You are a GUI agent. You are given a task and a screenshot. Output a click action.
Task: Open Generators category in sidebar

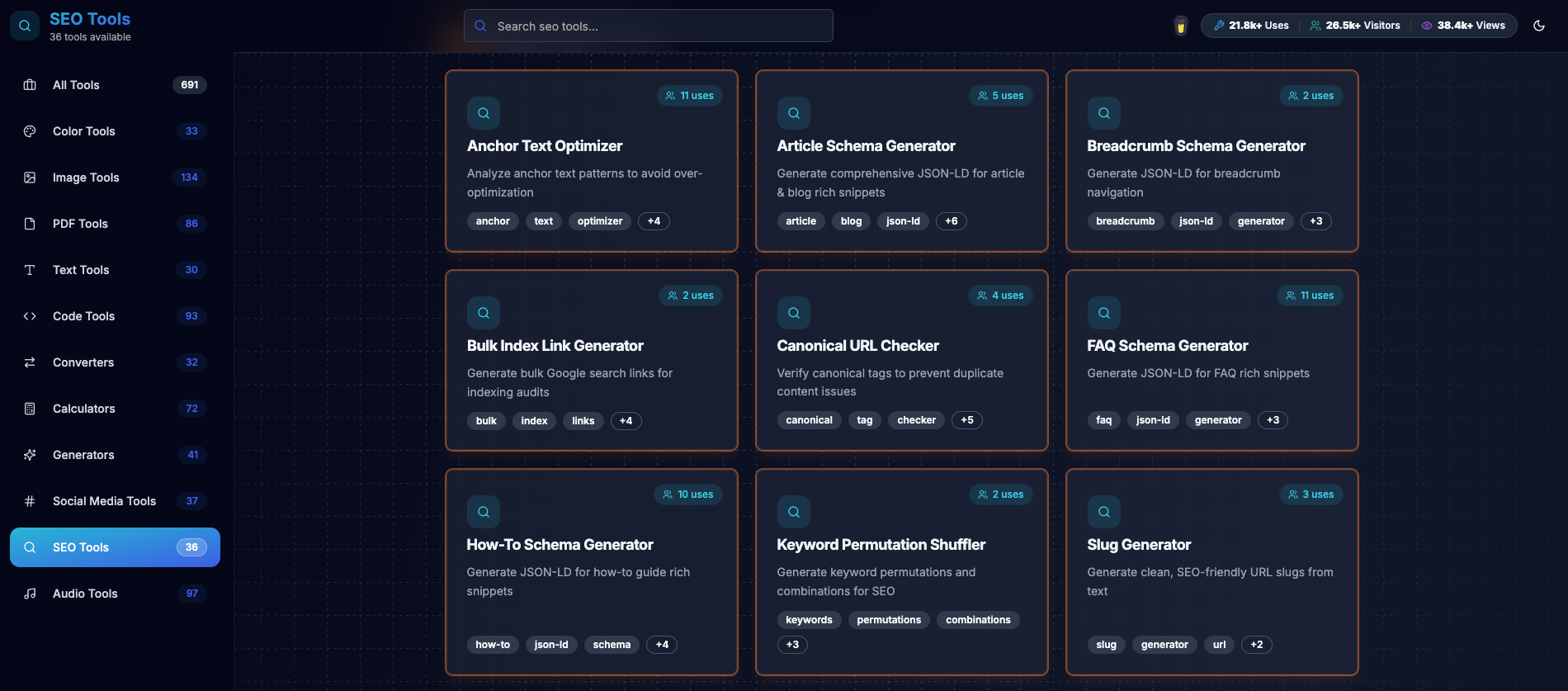[115, 455]
